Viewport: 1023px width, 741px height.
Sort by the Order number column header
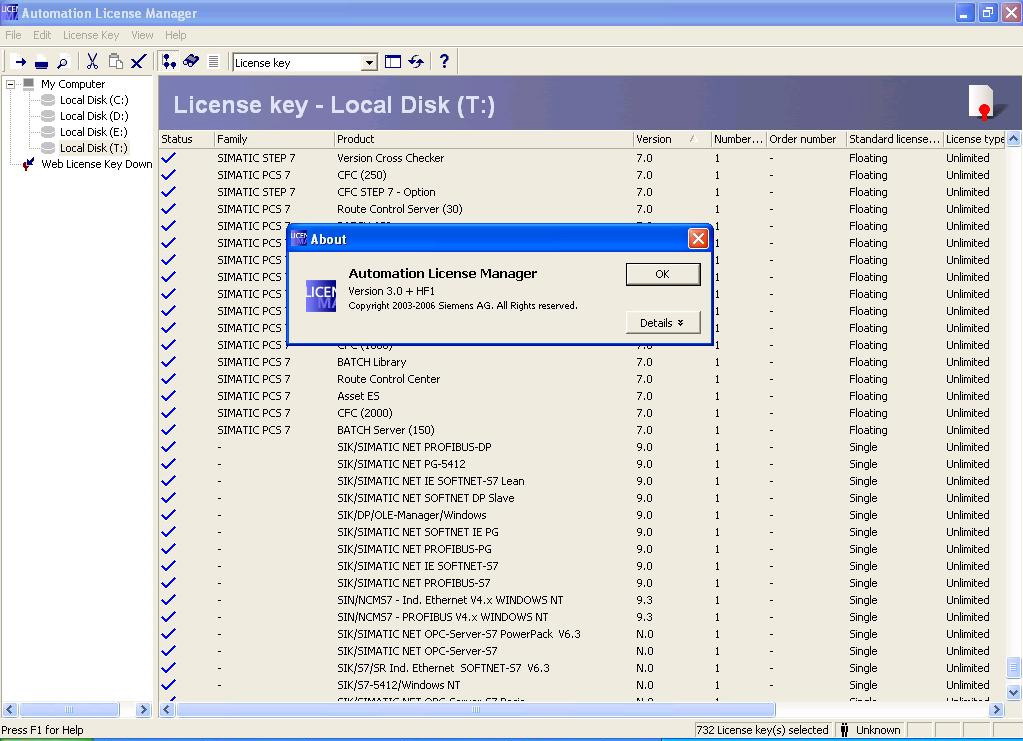(x=806, y=139)
